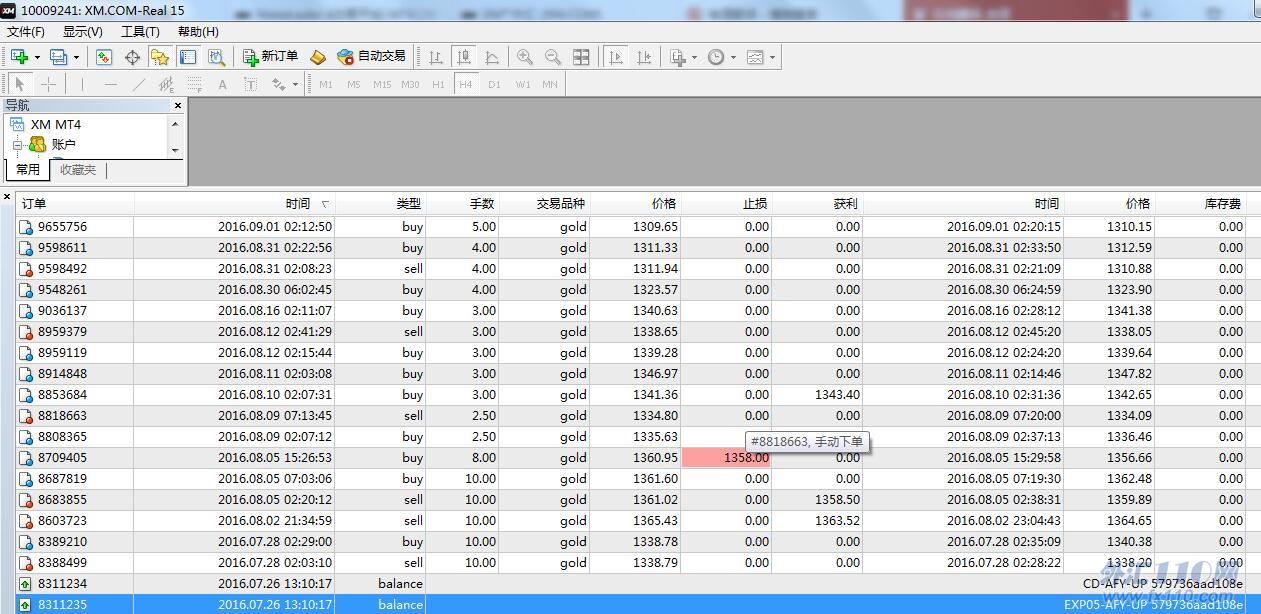The height and width of the screenshot is (614, 1261).
Task: Close the terminal history panel
Action: tap(7, 197)
